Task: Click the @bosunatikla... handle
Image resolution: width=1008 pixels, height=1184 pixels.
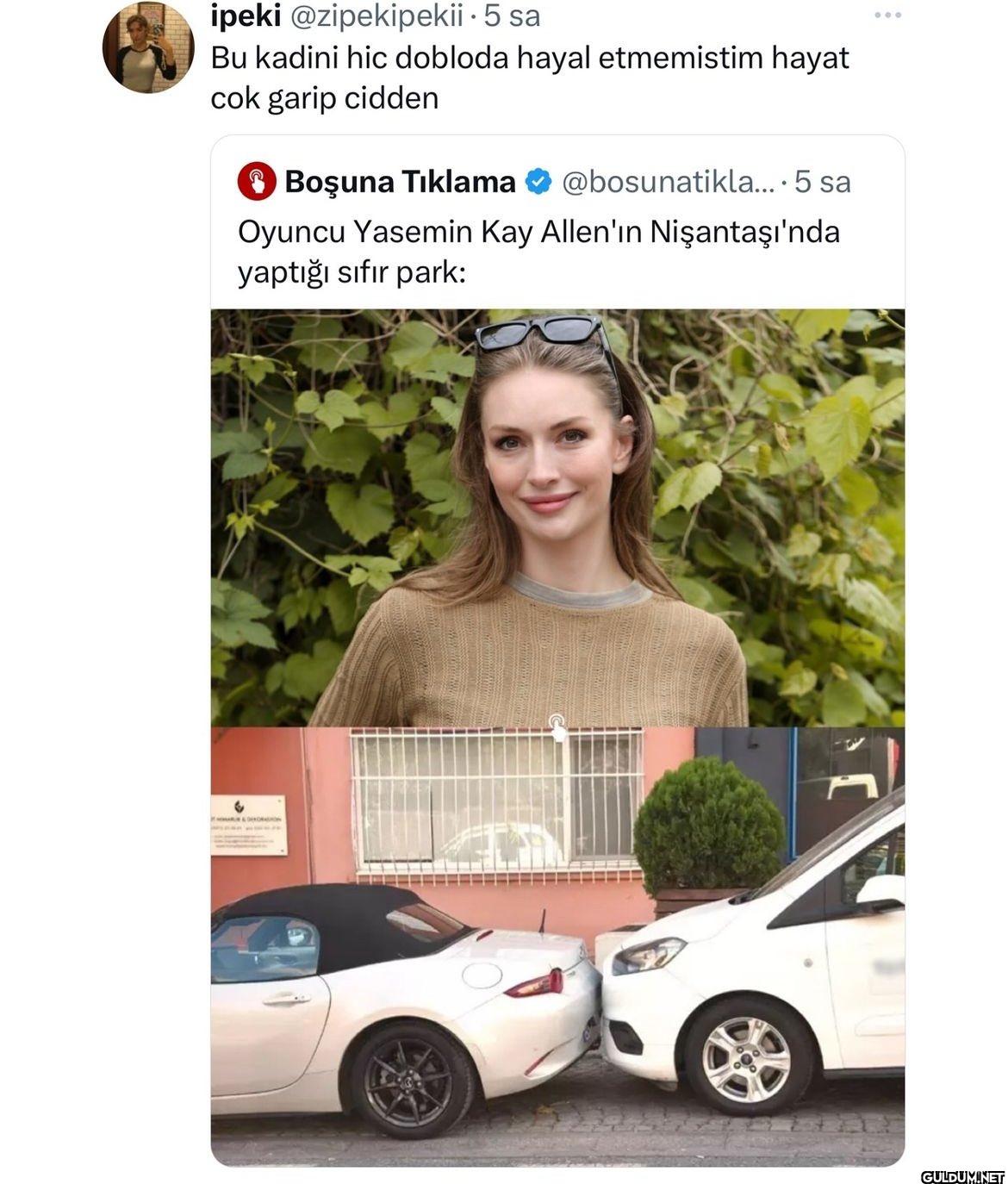Action: [x=669, y=182]
